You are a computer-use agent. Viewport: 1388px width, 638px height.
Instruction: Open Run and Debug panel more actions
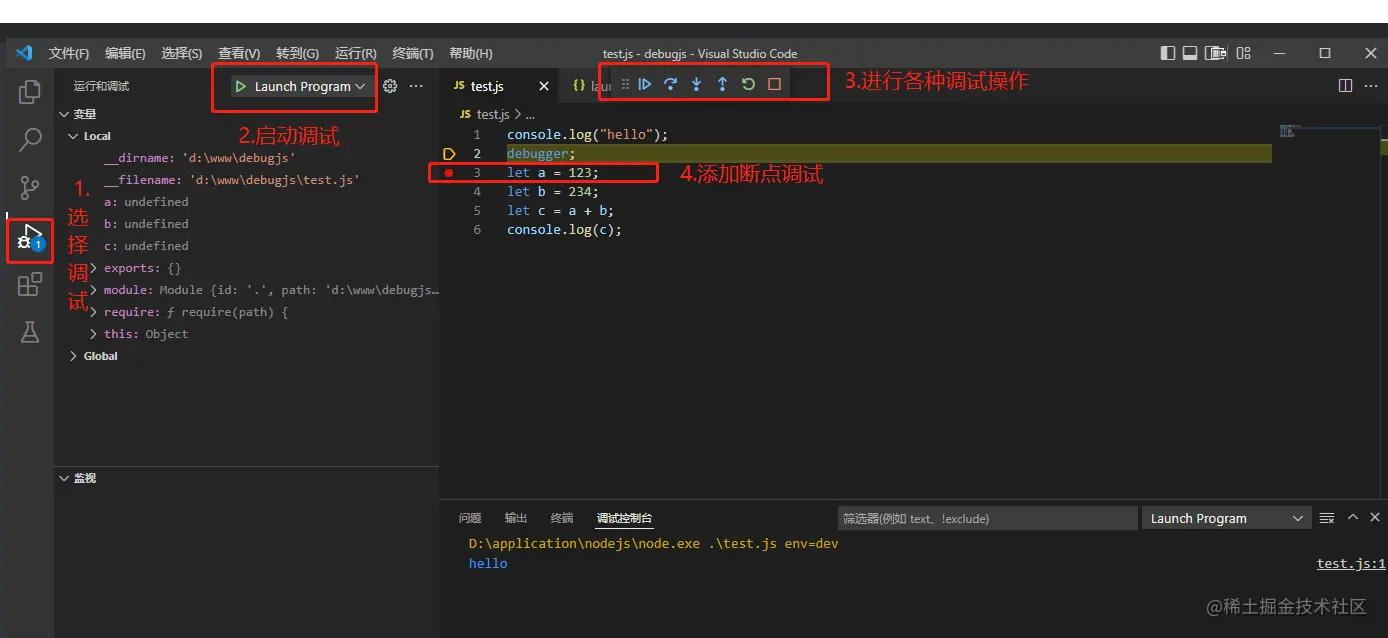(x=416, y=87)
